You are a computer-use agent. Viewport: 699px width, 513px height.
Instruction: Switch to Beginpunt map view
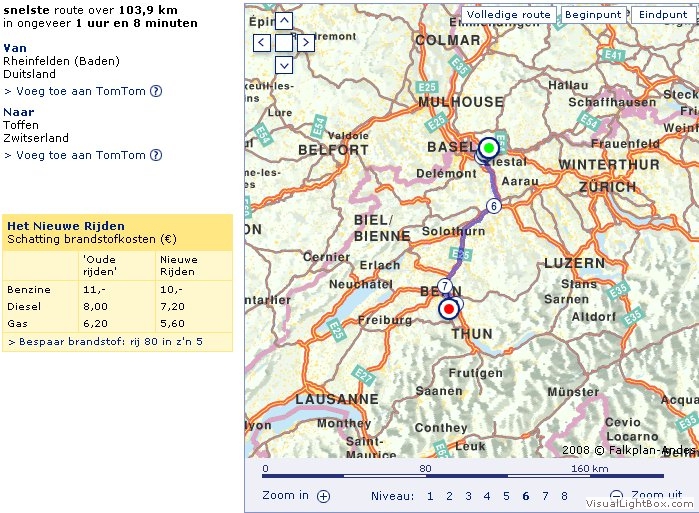pos(593,15)
